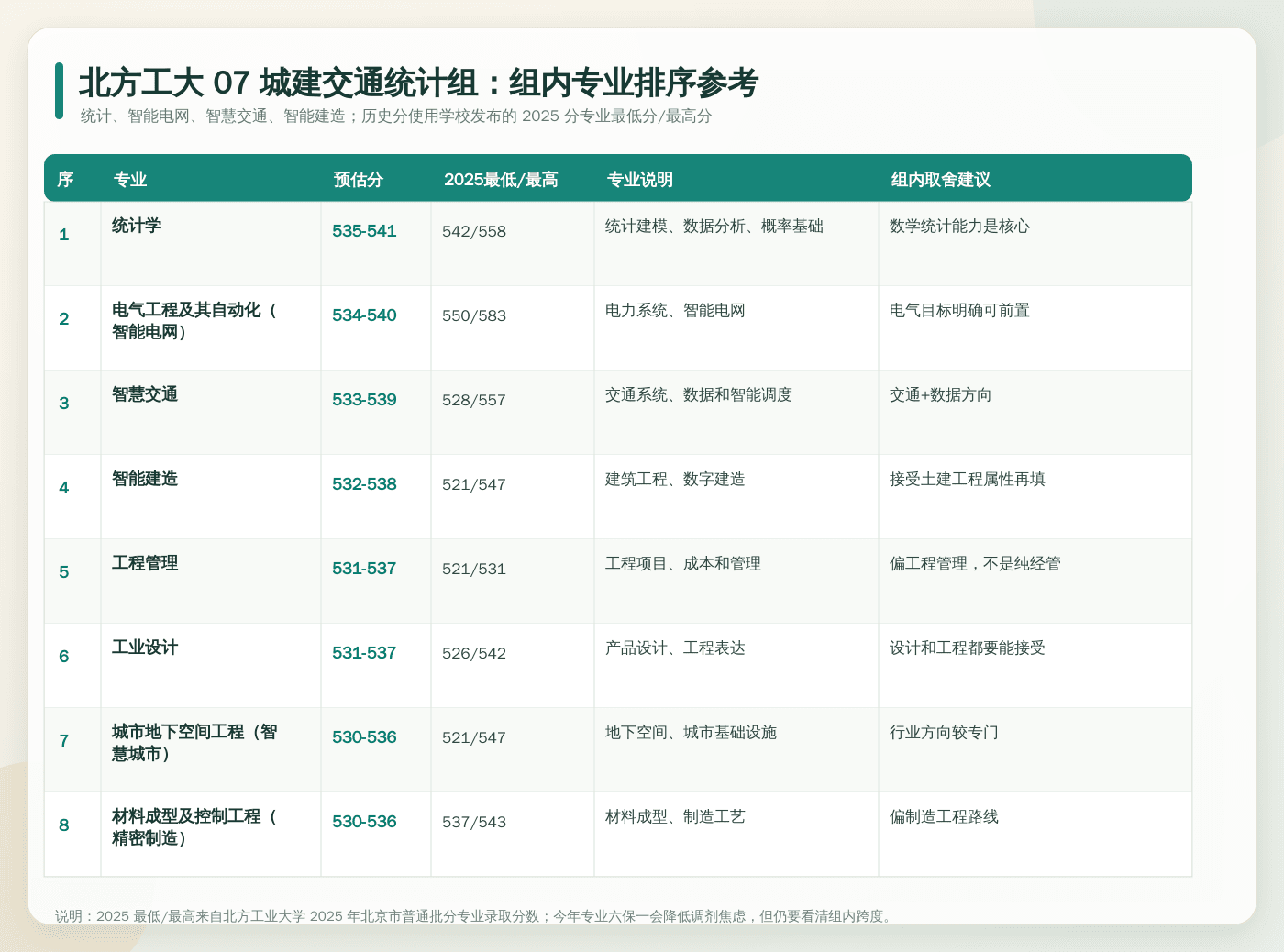The image size is (1284, 952).
Task: Click the footnote starting with 说明：2025
Action: point(474,916)
